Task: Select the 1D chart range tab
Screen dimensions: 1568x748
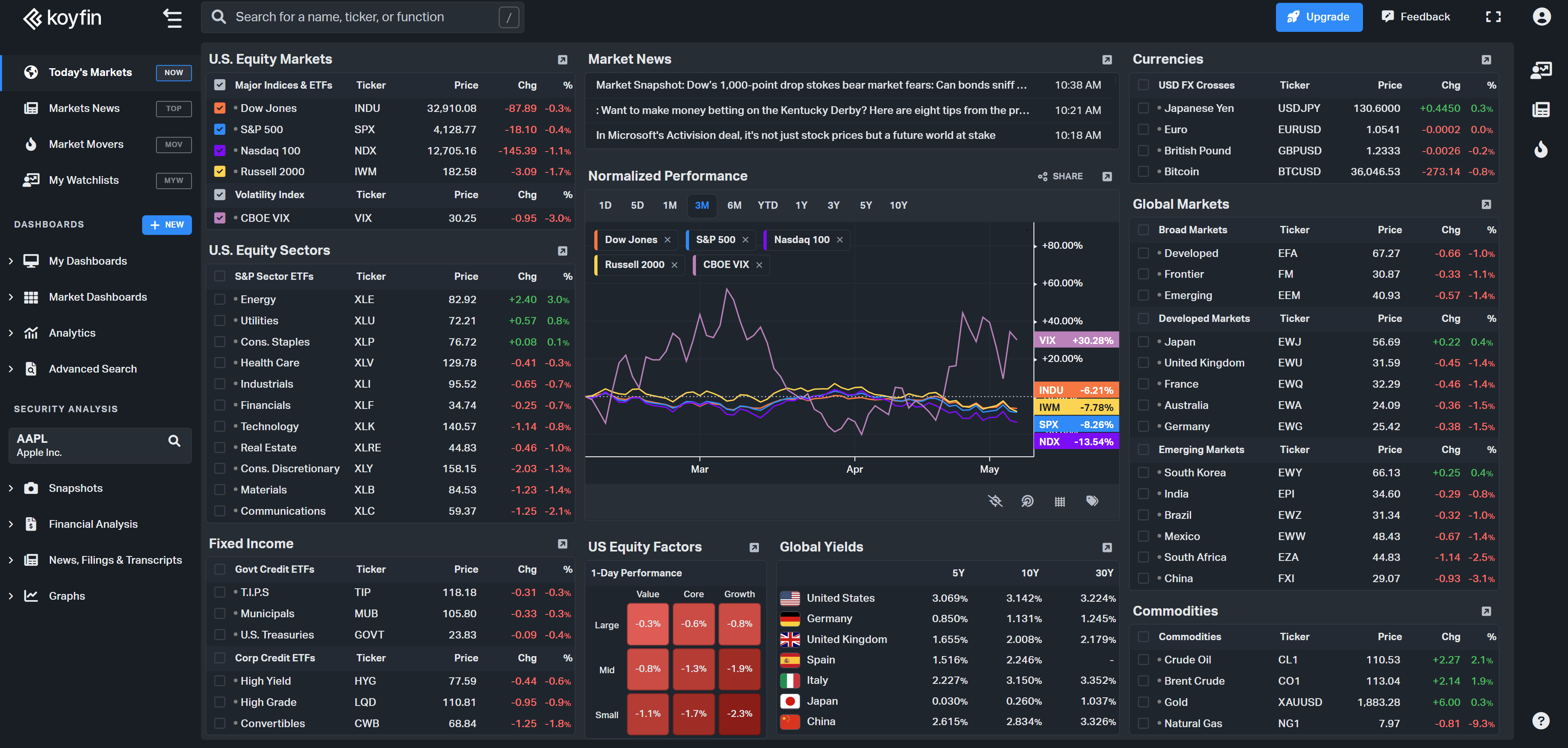Action: point(604,206)
